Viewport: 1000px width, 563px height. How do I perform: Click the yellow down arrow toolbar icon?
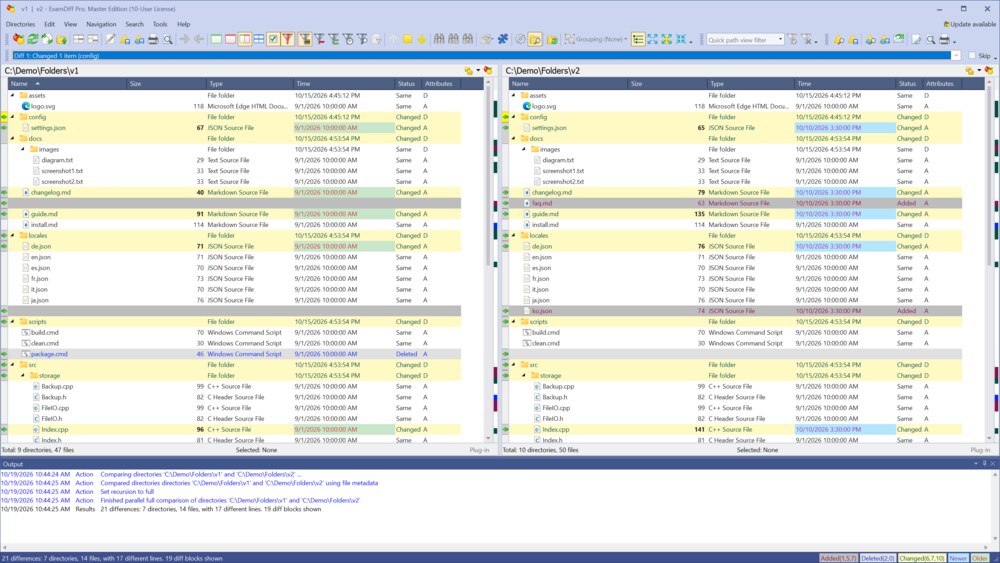tap(422, 40)
